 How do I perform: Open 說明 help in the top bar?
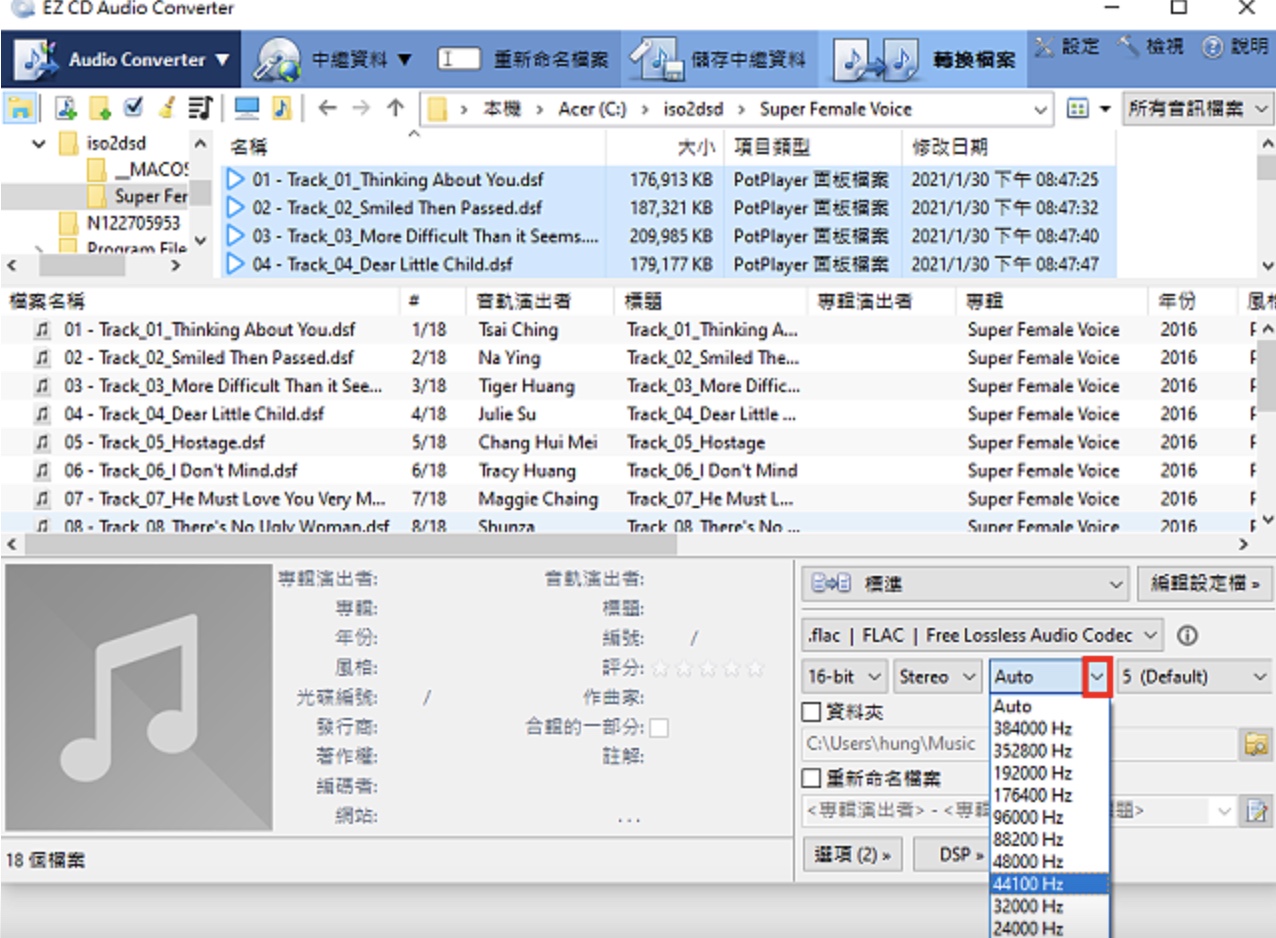pyautogui.click(x=1235, y=47)
